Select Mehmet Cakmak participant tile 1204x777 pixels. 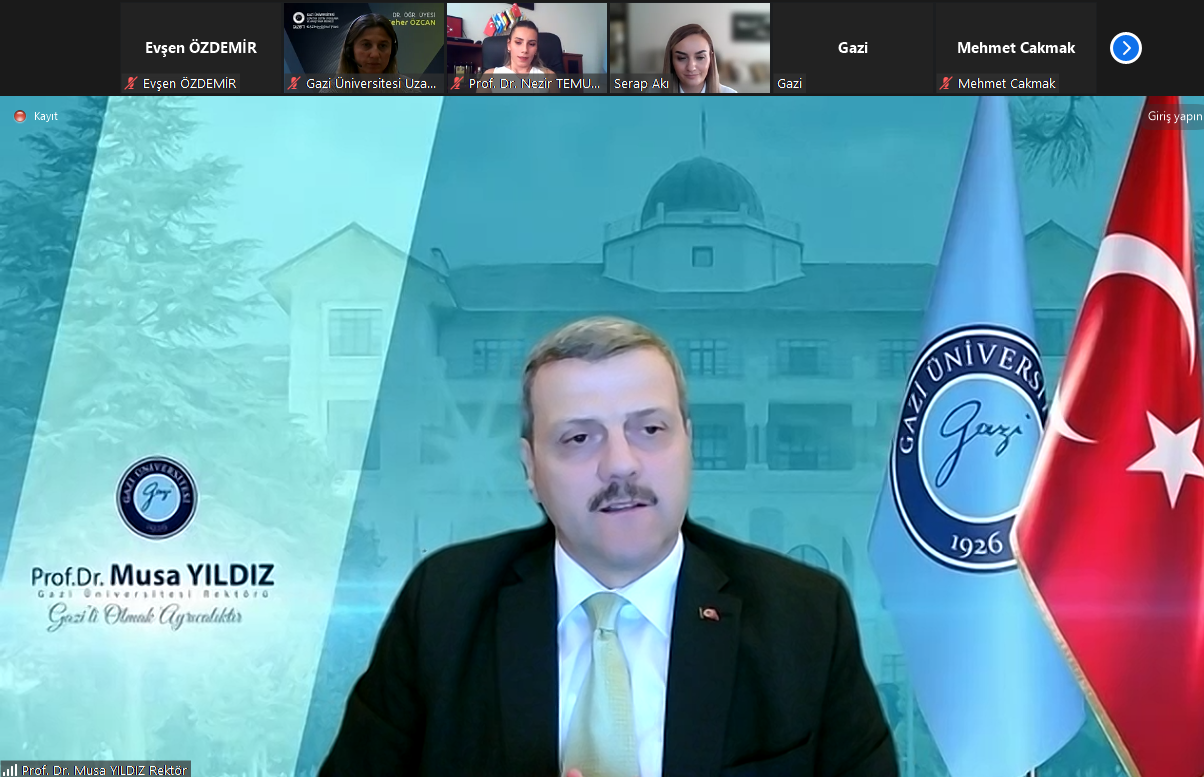(1016, 48)
